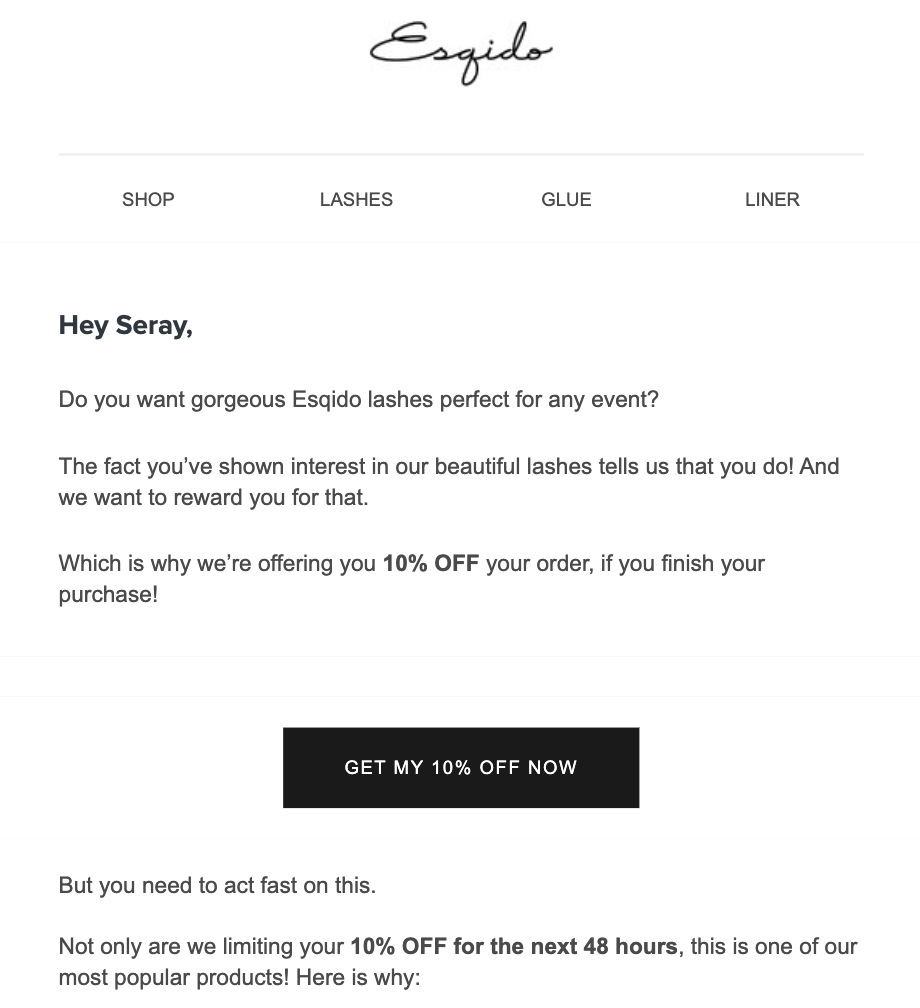Image resolution: width=920 pixels, height=1008 pixels.
Task: Click the bold "10% OFF" in offer sentence
Action: (x=431, y=564)
